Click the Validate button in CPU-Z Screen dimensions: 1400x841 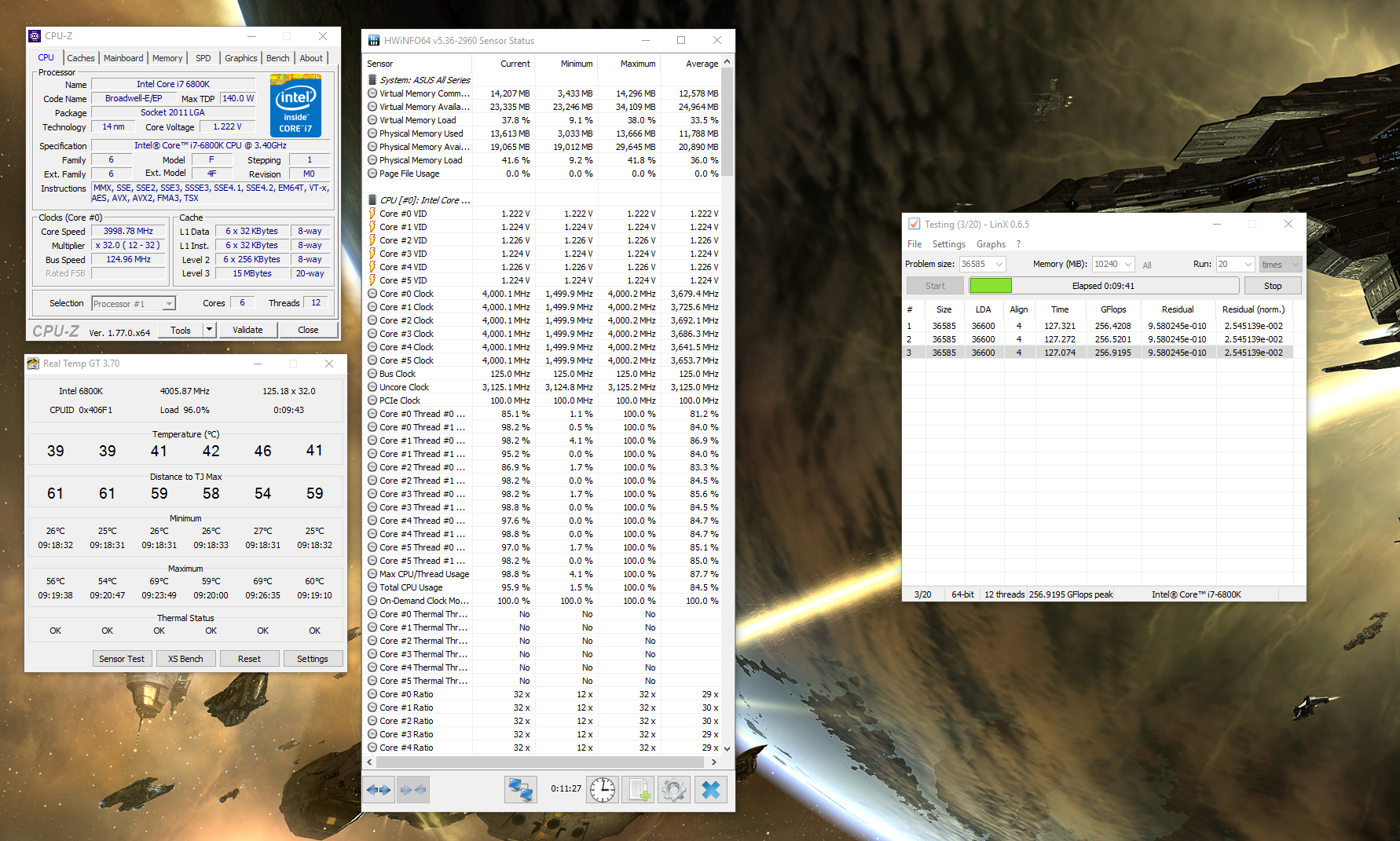coord(247,330)
